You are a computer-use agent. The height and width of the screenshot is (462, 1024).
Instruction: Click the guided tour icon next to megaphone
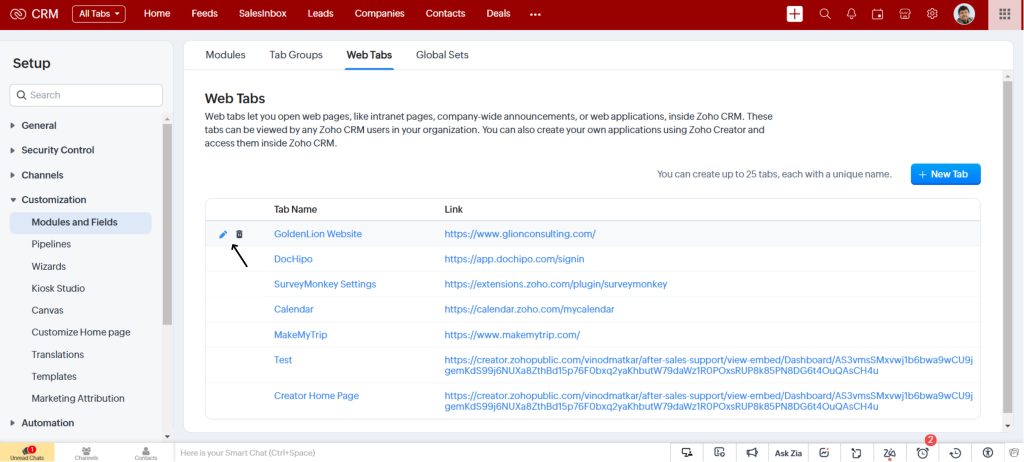[720, 452]
